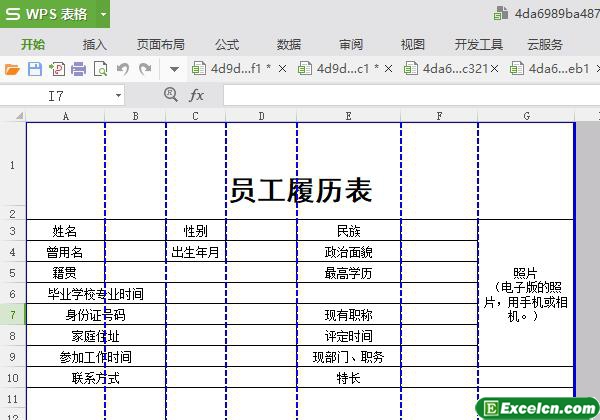The width and height of the screenshot is (600, 420).
Task: Click the cell labeled 现有职称
Action: click(x=349, y=315)
